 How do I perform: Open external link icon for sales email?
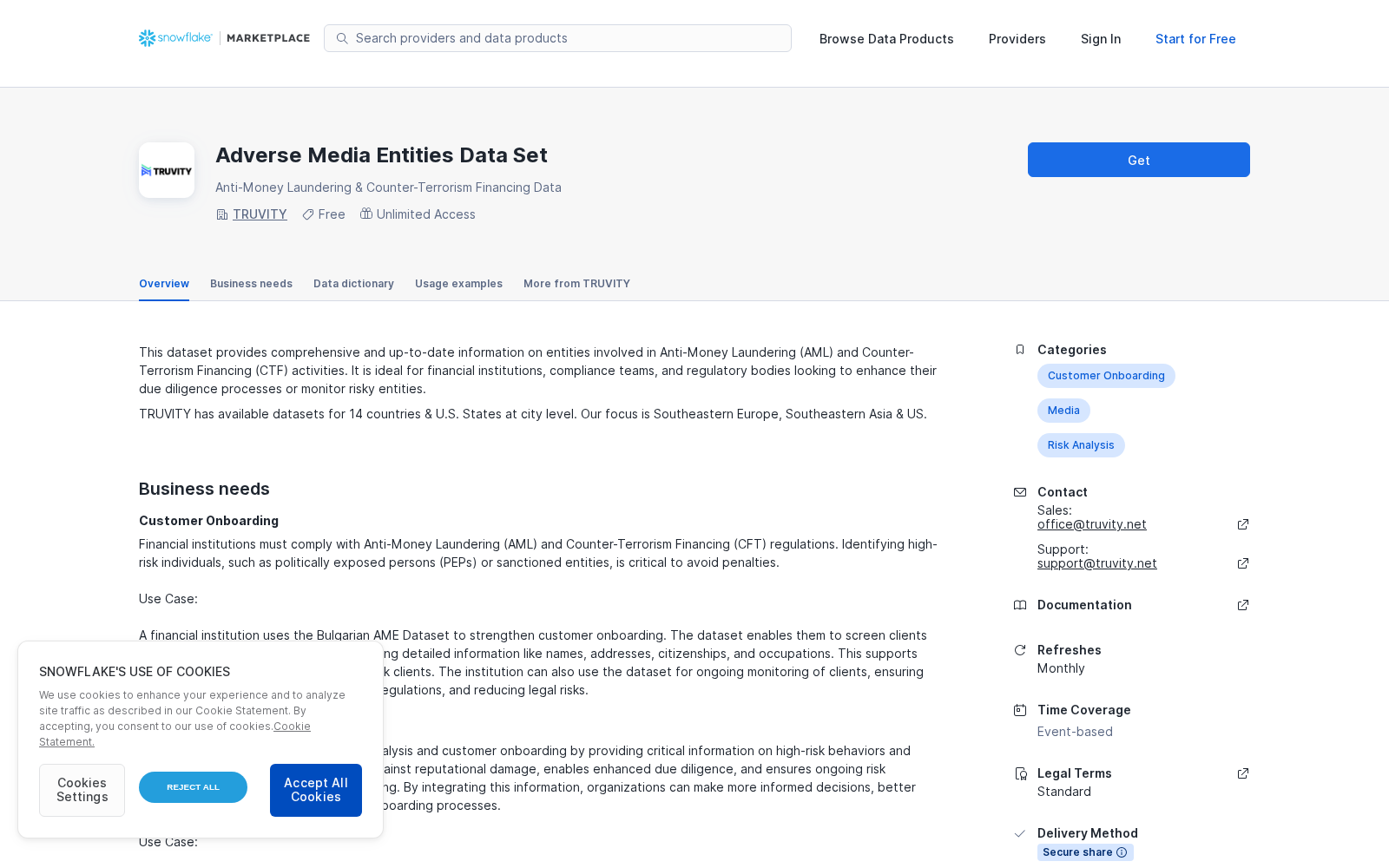1243,524
